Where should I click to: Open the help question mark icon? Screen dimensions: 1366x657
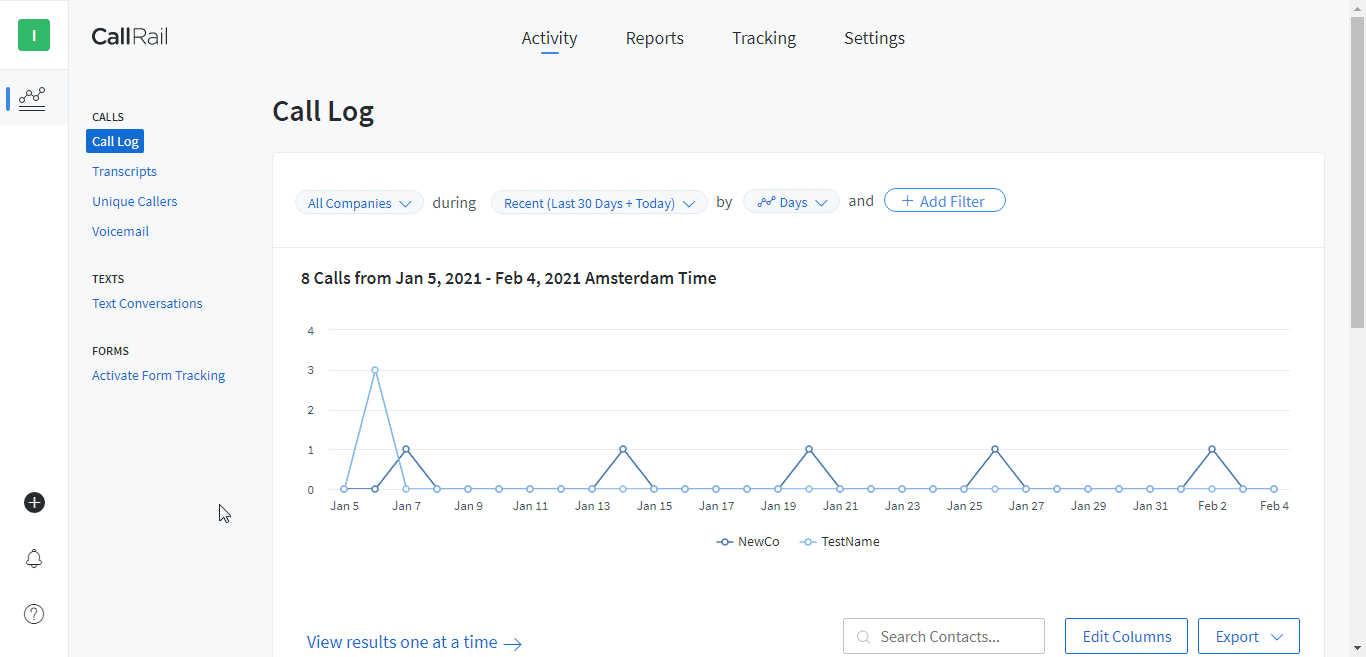click(34, 614)
